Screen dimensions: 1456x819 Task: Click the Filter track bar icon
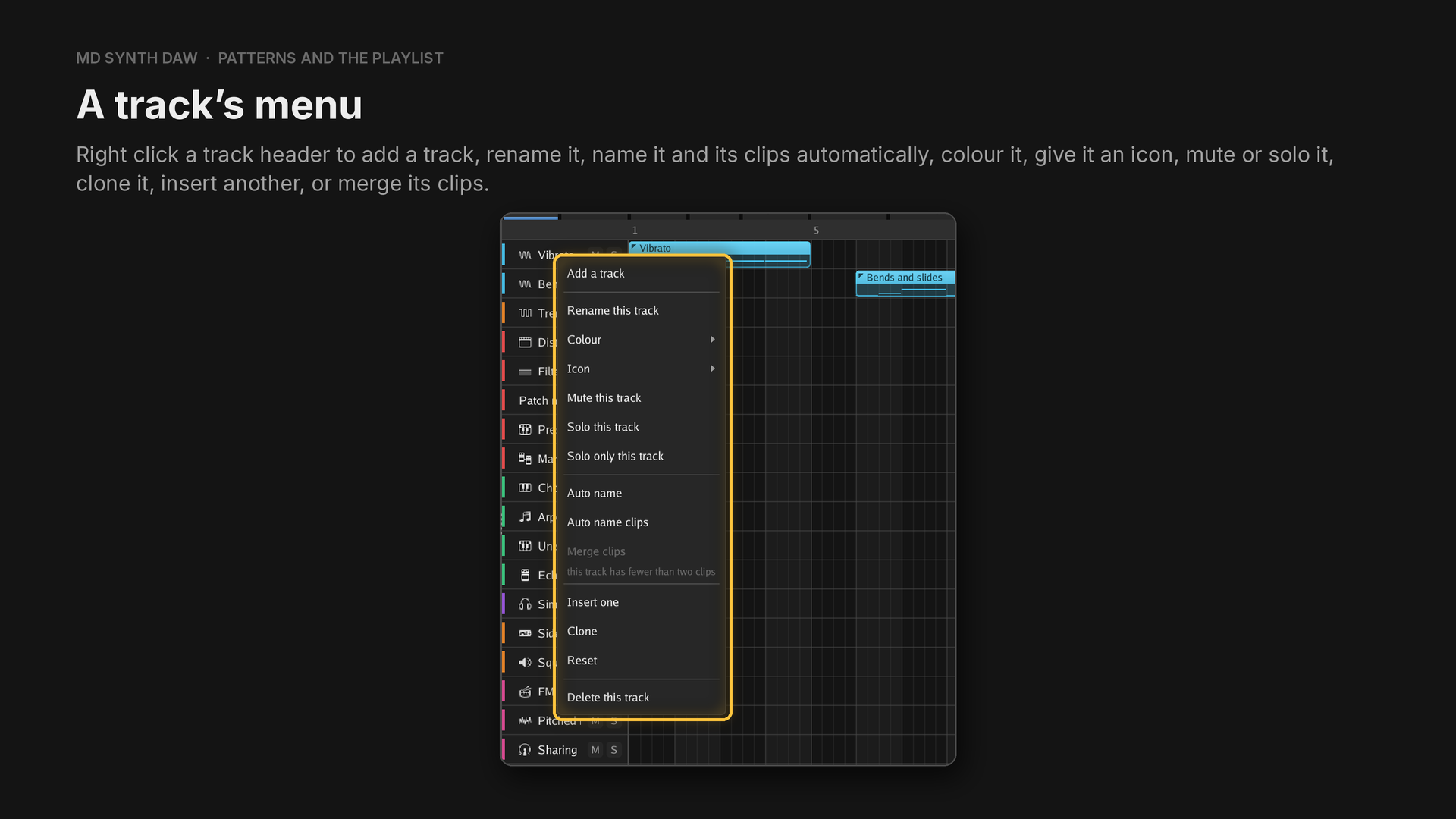(525, 372)
